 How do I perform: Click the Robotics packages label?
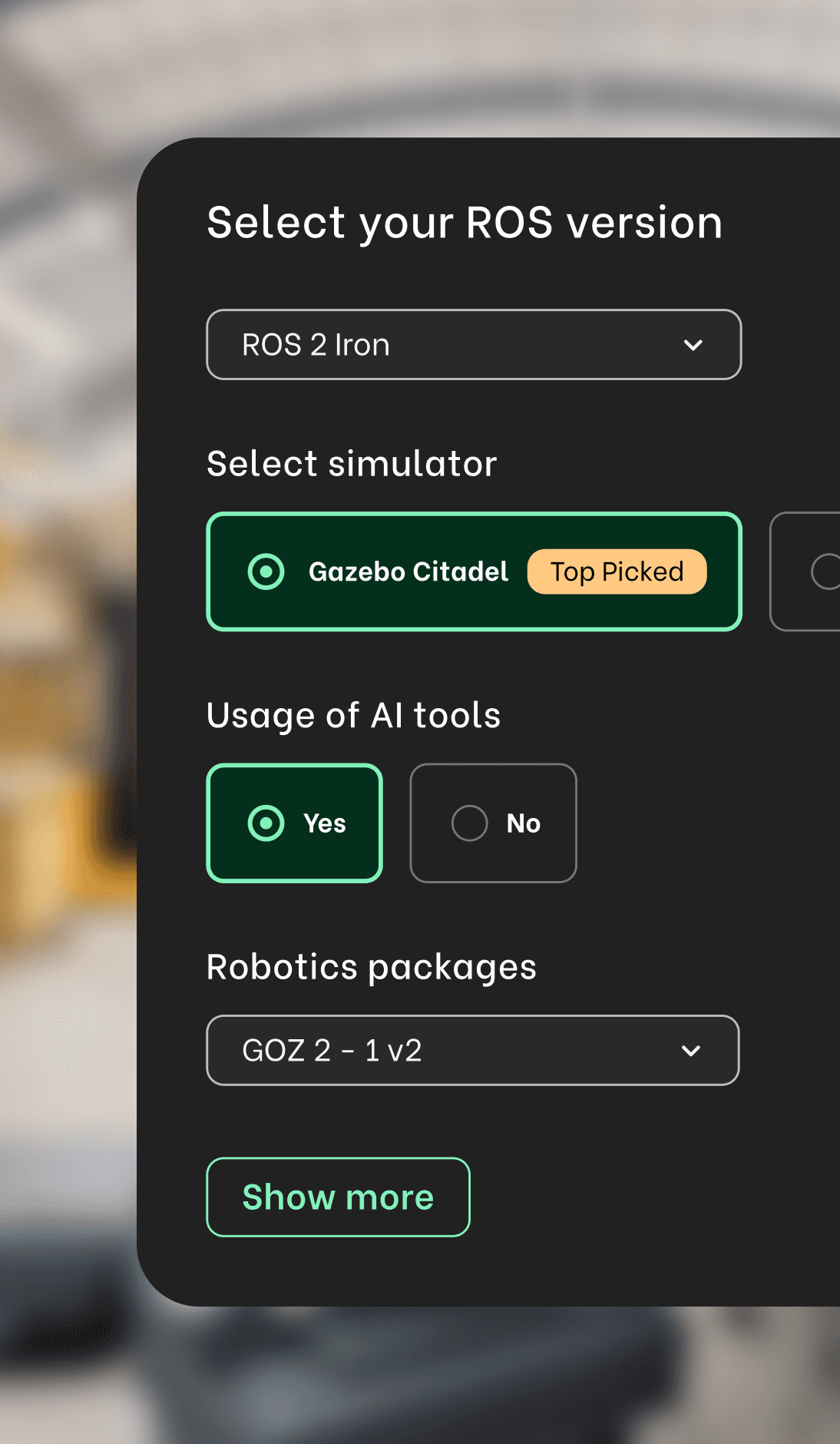pyautogui.click(x=372, y=967)
